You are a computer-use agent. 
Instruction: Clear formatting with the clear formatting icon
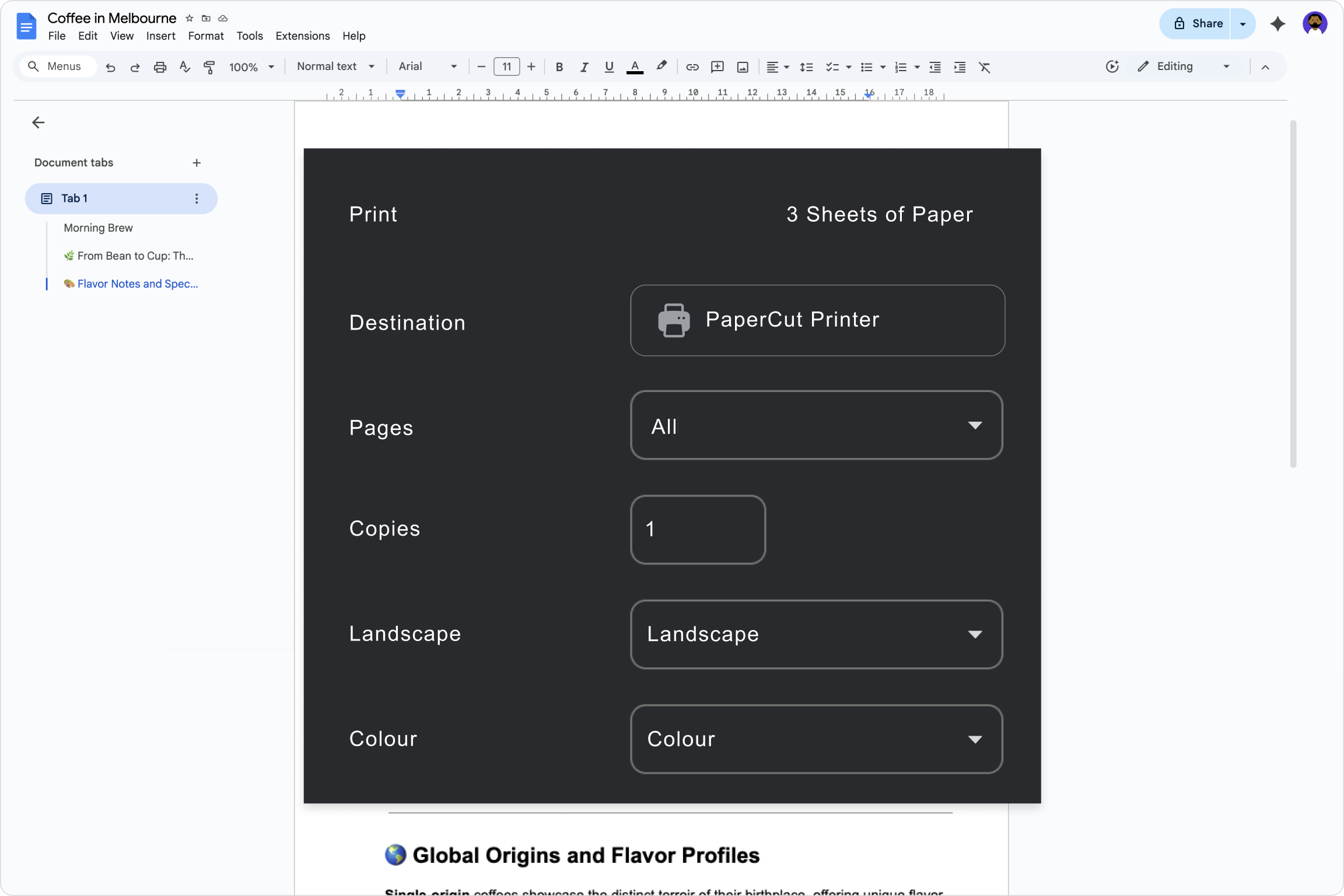984,66
